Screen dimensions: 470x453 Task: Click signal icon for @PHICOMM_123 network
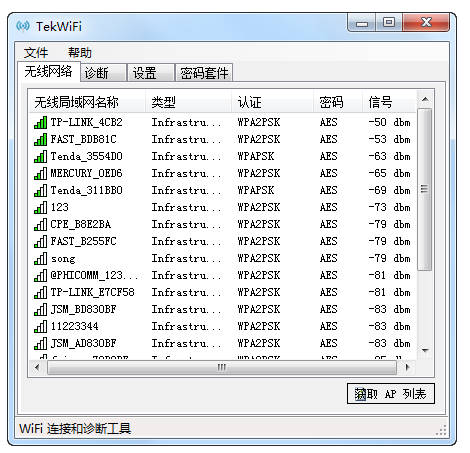pyautogui.click(x=40, y=275)
